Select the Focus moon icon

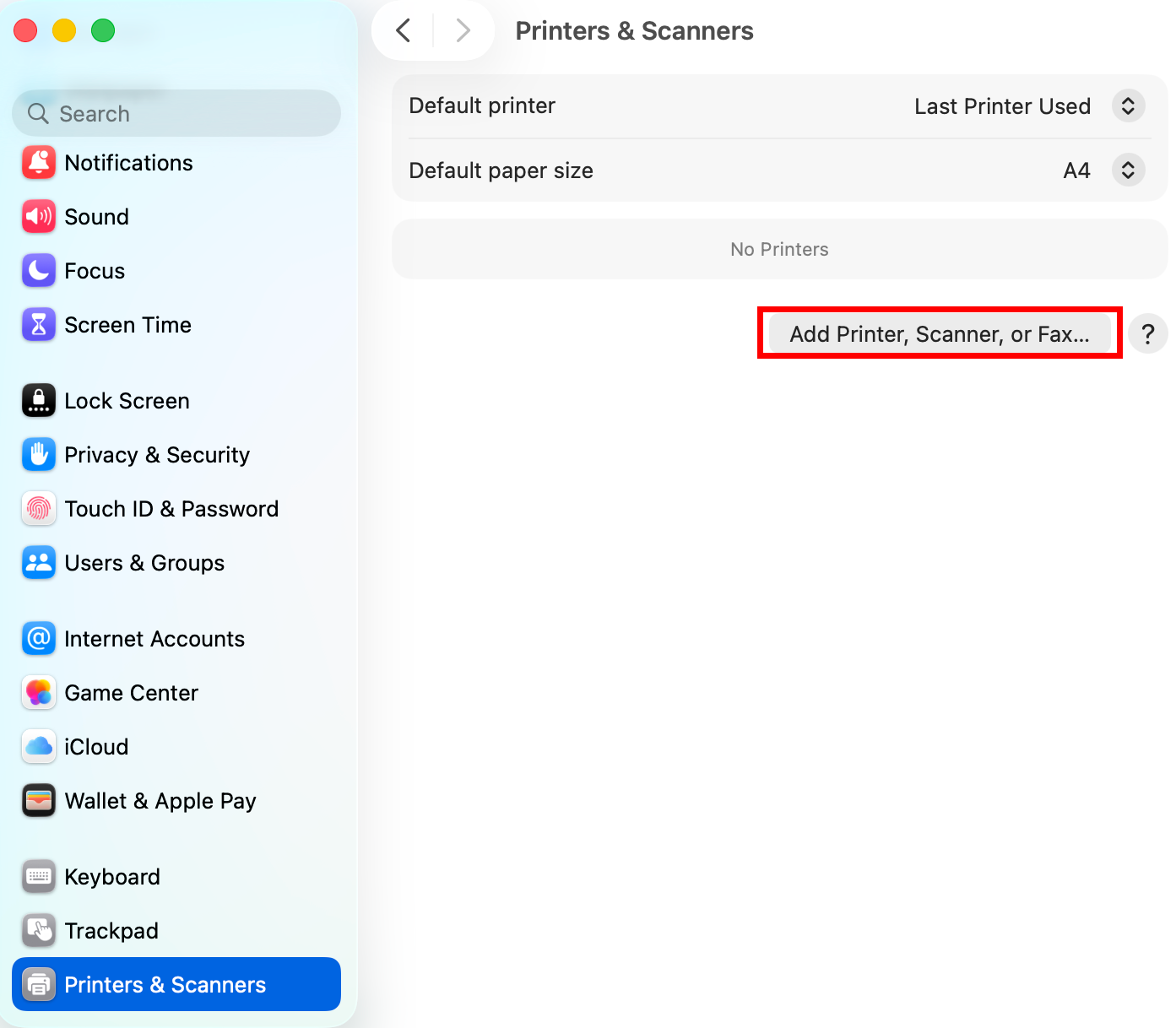(x=39, y=271)
